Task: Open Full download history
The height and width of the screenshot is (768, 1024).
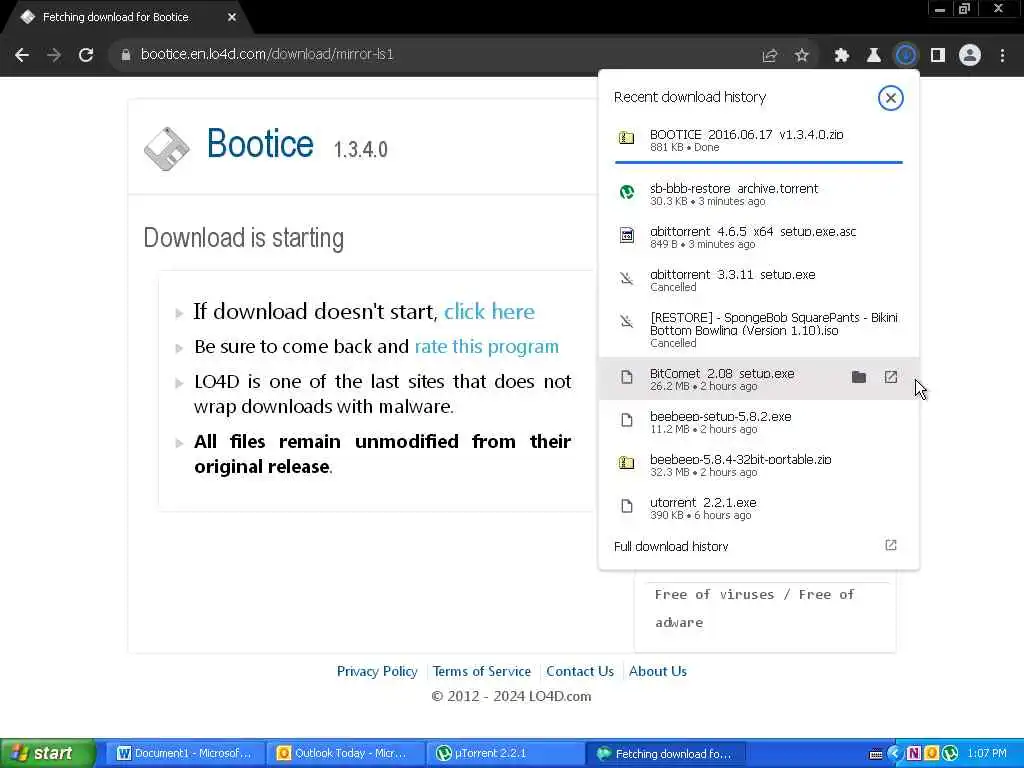Action: (759, 546)
